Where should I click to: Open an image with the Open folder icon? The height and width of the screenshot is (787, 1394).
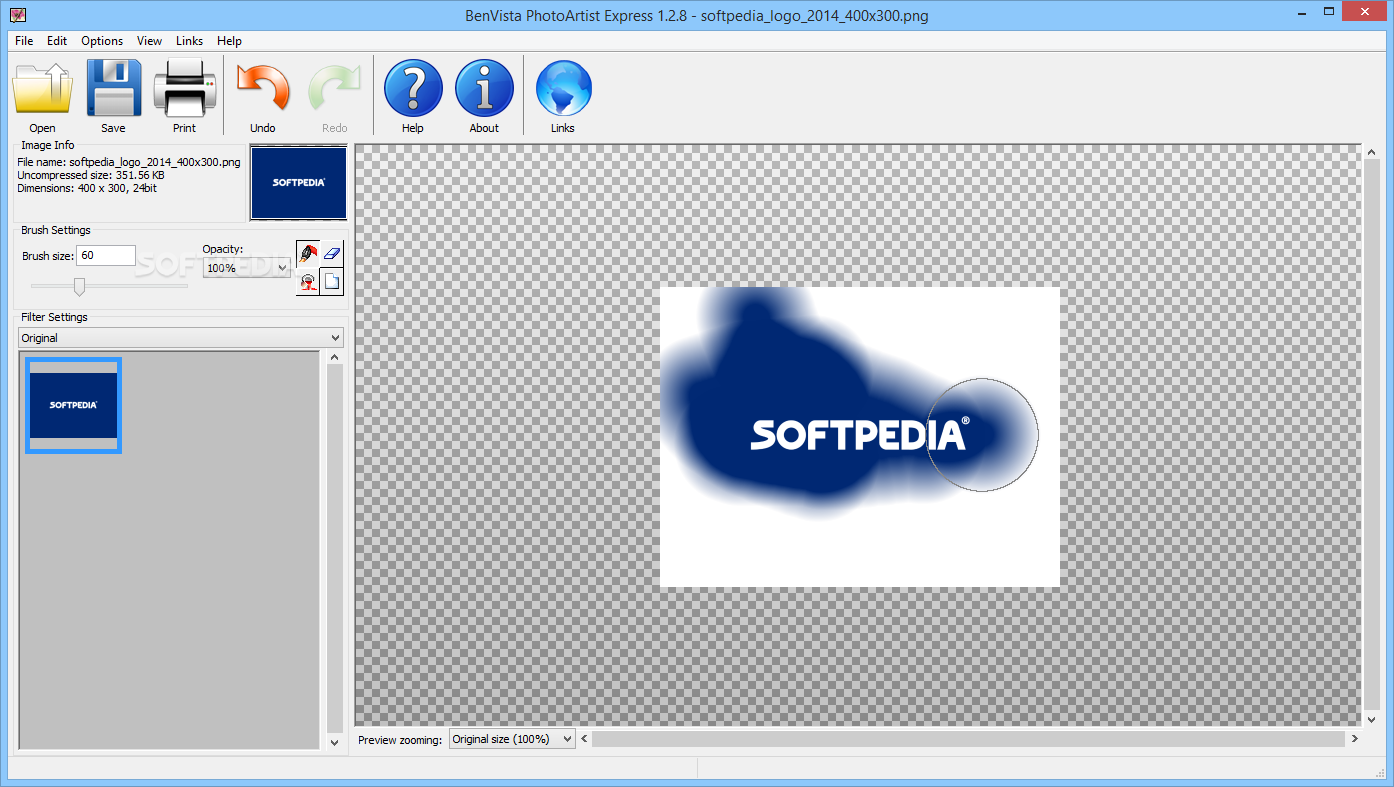coord(42,88)
